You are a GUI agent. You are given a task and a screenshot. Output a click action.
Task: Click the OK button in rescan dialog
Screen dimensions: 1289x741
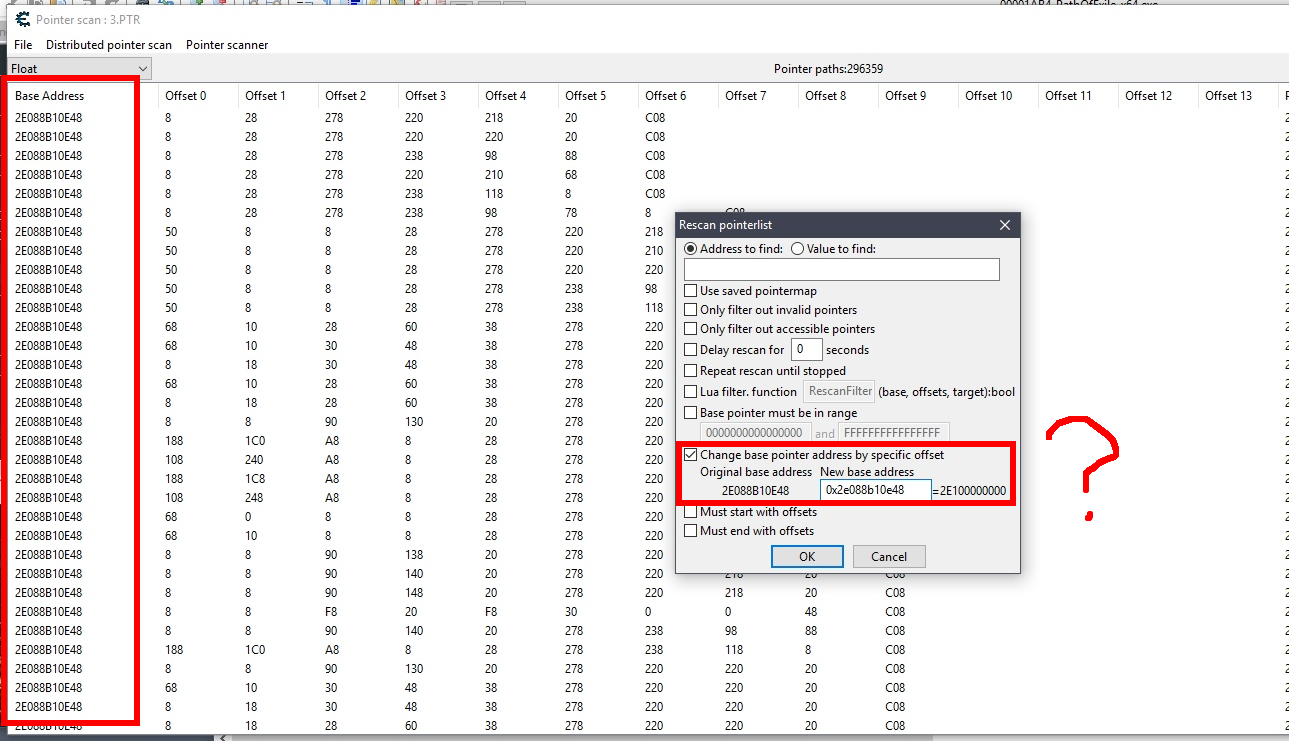[x=807, y=557]
